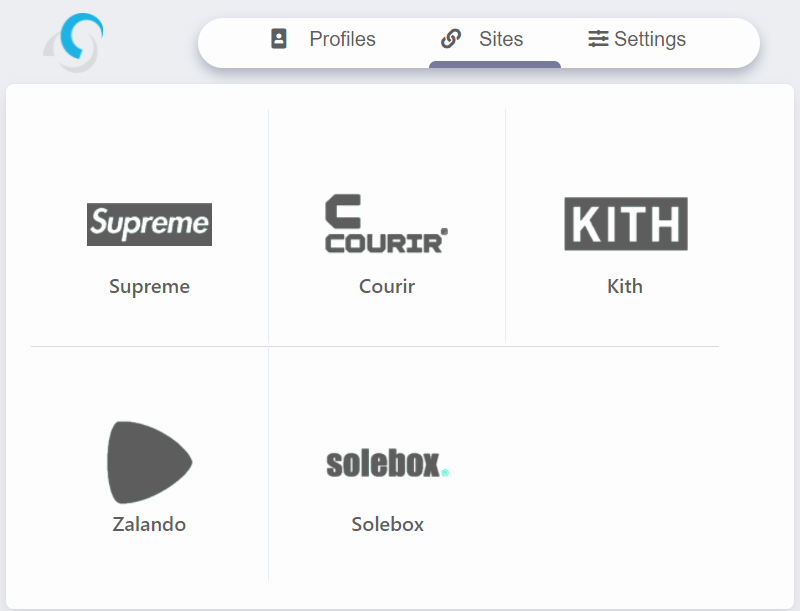This screenshot has width=800, height=611.
Task: Click the Courir site name
Action: (x=387, y=287)
